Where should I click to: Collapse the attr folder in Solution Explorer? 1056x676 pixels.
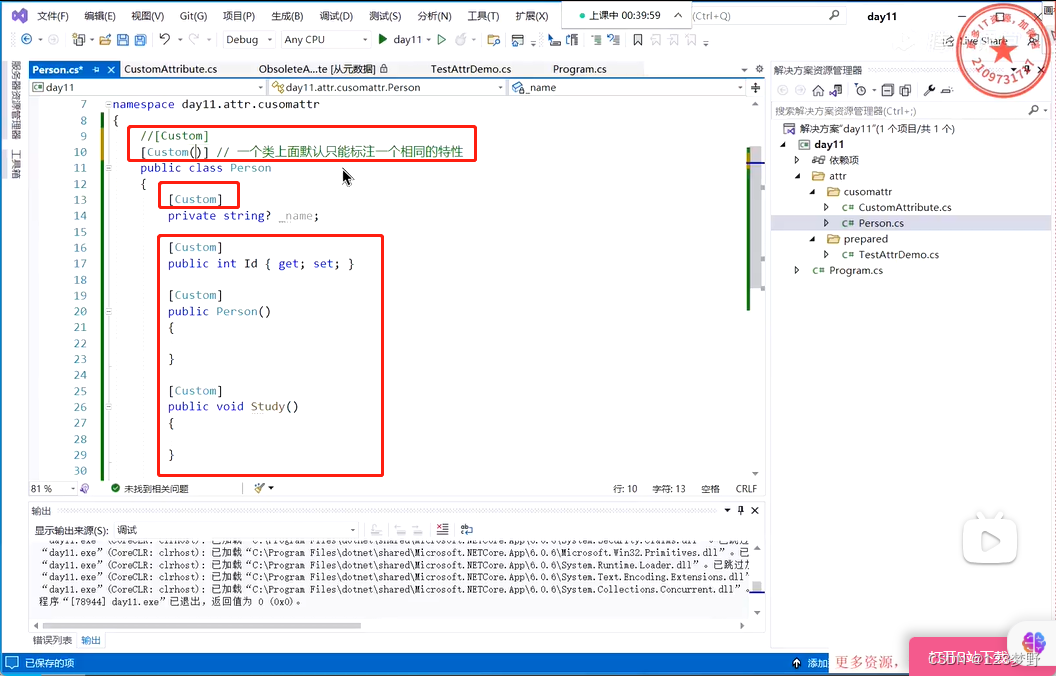point(798,176)
